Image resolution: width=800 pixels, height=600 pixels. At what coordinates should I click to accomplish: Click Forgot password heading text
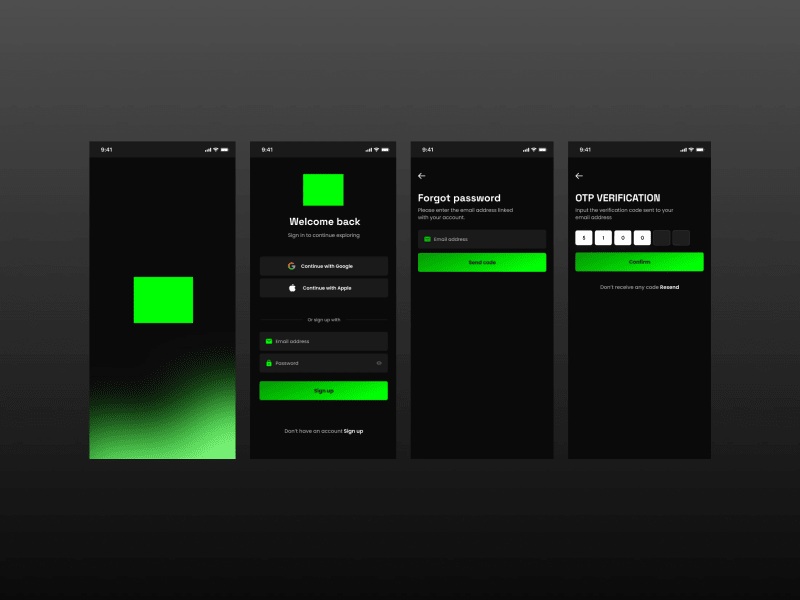point(459,198)
